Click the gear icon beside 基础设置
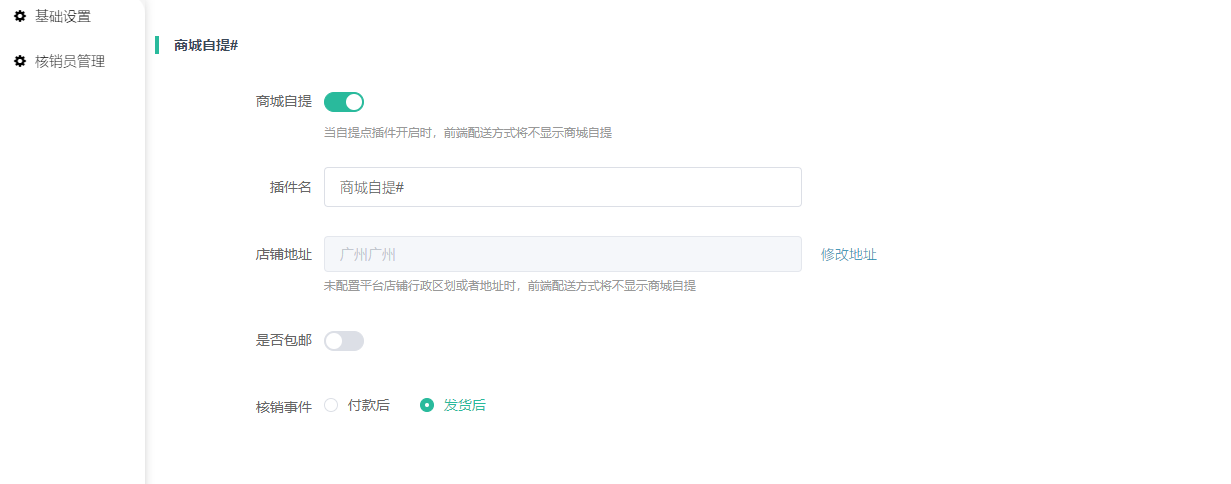The height and width of the screenshot is (484, 1231). (20, 16)
